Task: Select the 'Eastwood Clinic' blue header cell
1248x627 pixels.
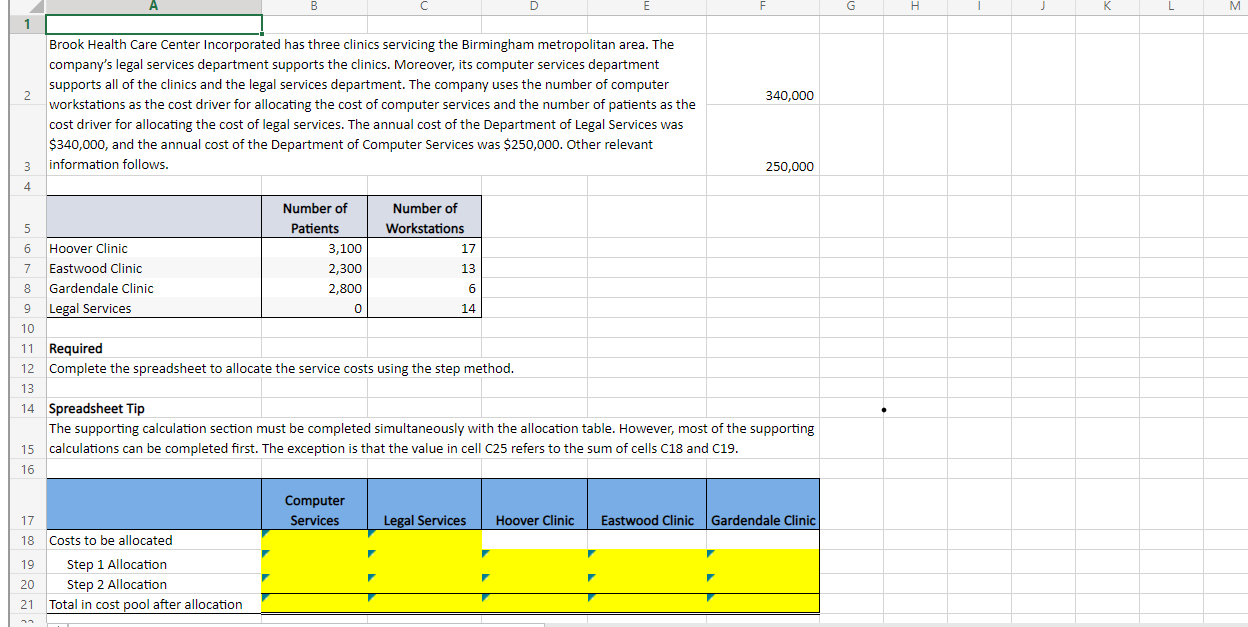Action: click(647, 504)
